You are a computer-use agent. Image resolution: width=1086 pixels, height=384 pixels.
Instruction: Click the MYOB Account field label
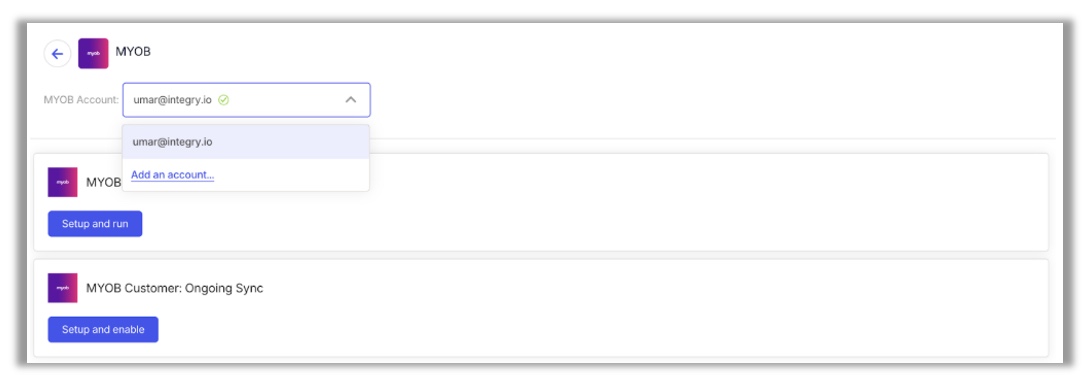[81, 100]
